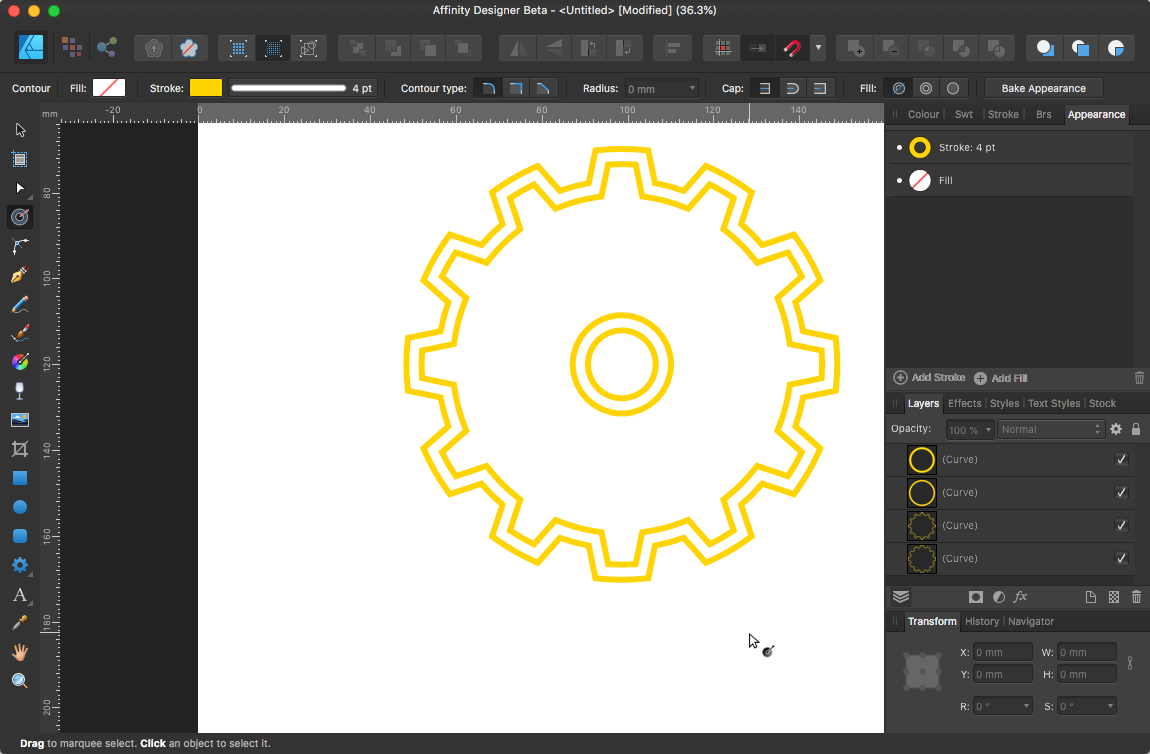Open the Radius value dropdown
The height and width of the screenshot is (754, 1150).
(x=692, y=89)
